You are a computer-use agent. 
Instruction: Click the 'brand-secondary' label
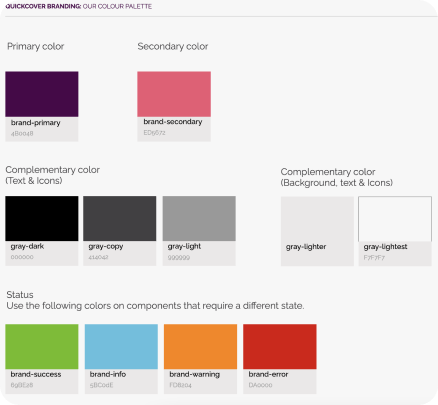173,122
